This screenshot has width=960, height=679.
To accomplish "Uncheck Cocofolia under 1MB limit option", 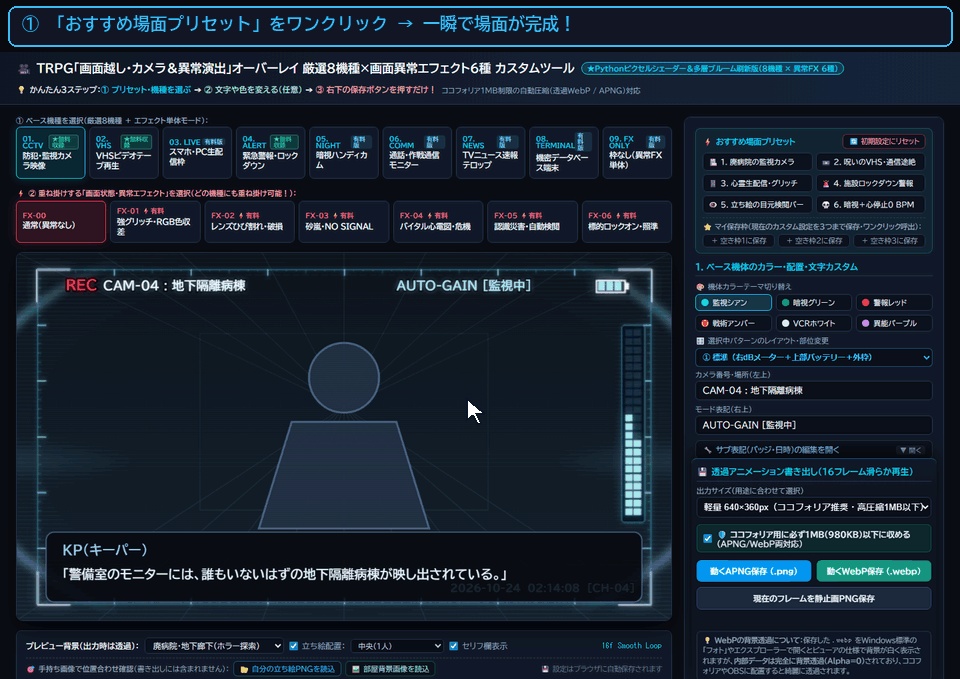I will click(708, 539).
